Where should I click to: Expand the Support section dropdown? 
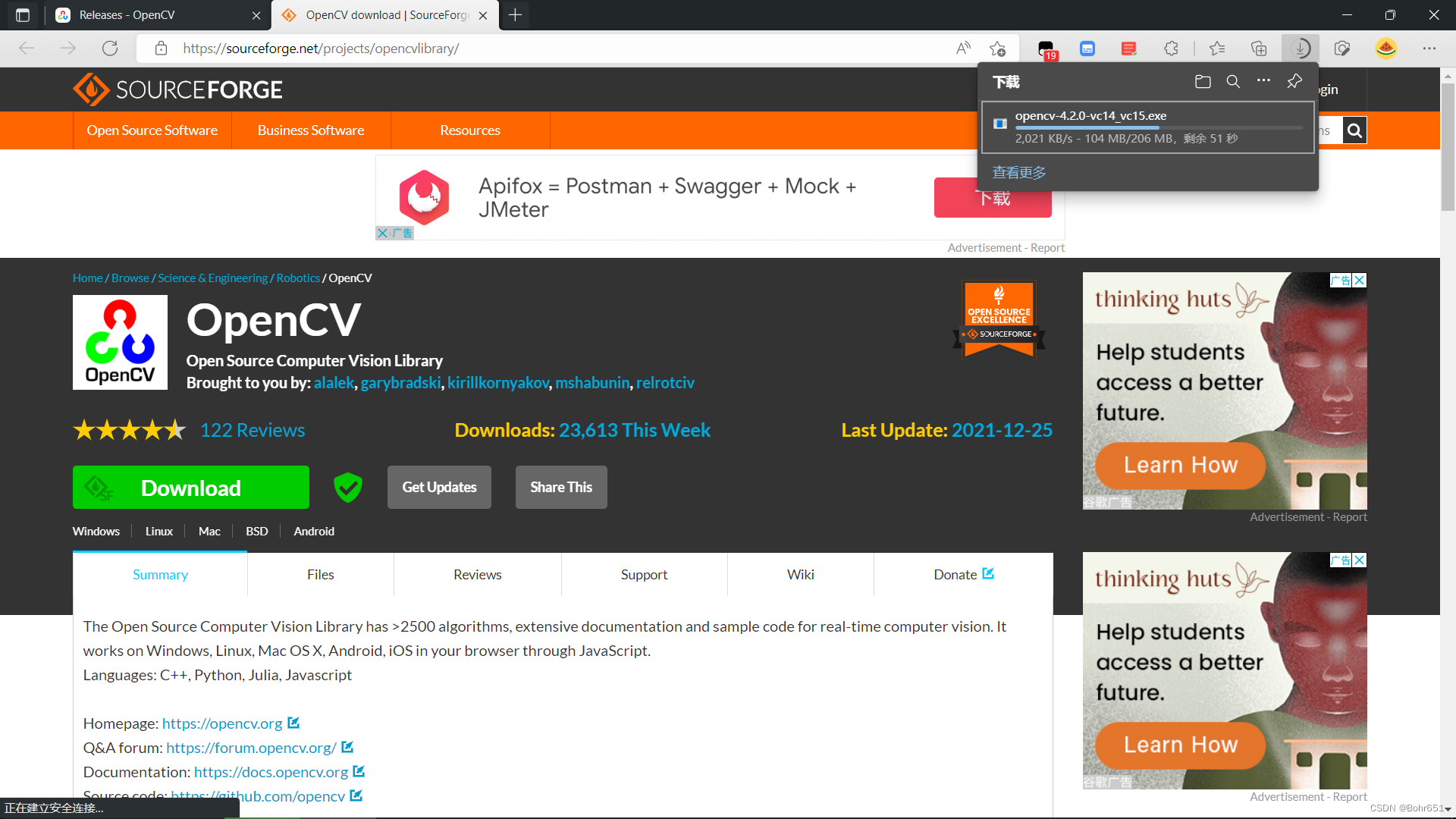point(644,573)
